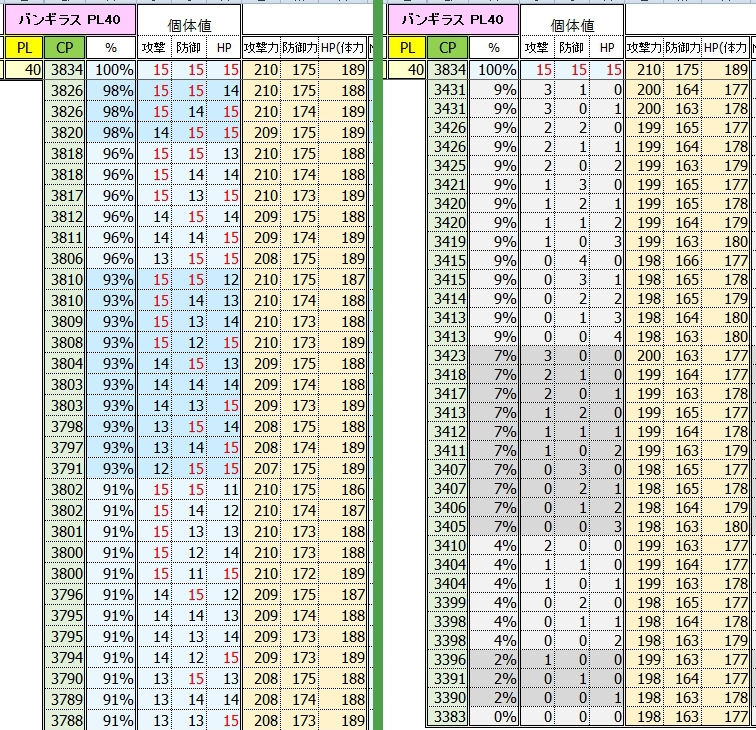Click the CP cell 3797
756x730 pixels.
tap(65, 447)
